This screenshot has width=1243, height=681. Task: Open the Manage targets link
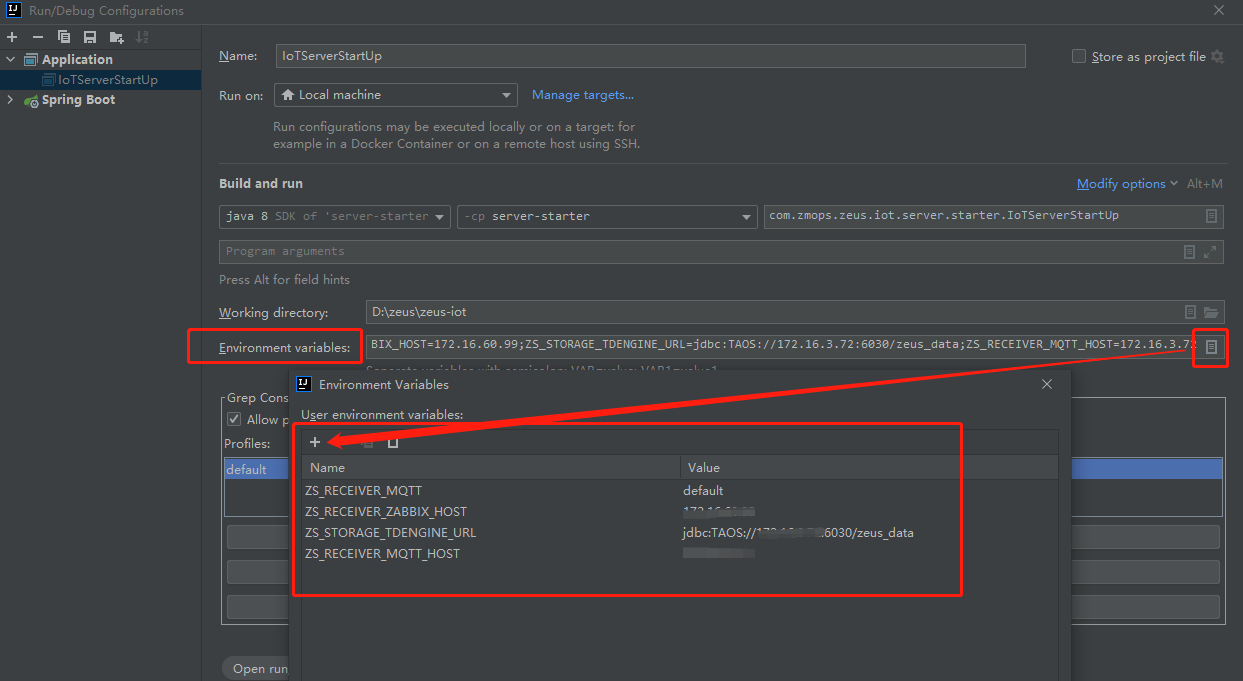(x=583, y=95)
